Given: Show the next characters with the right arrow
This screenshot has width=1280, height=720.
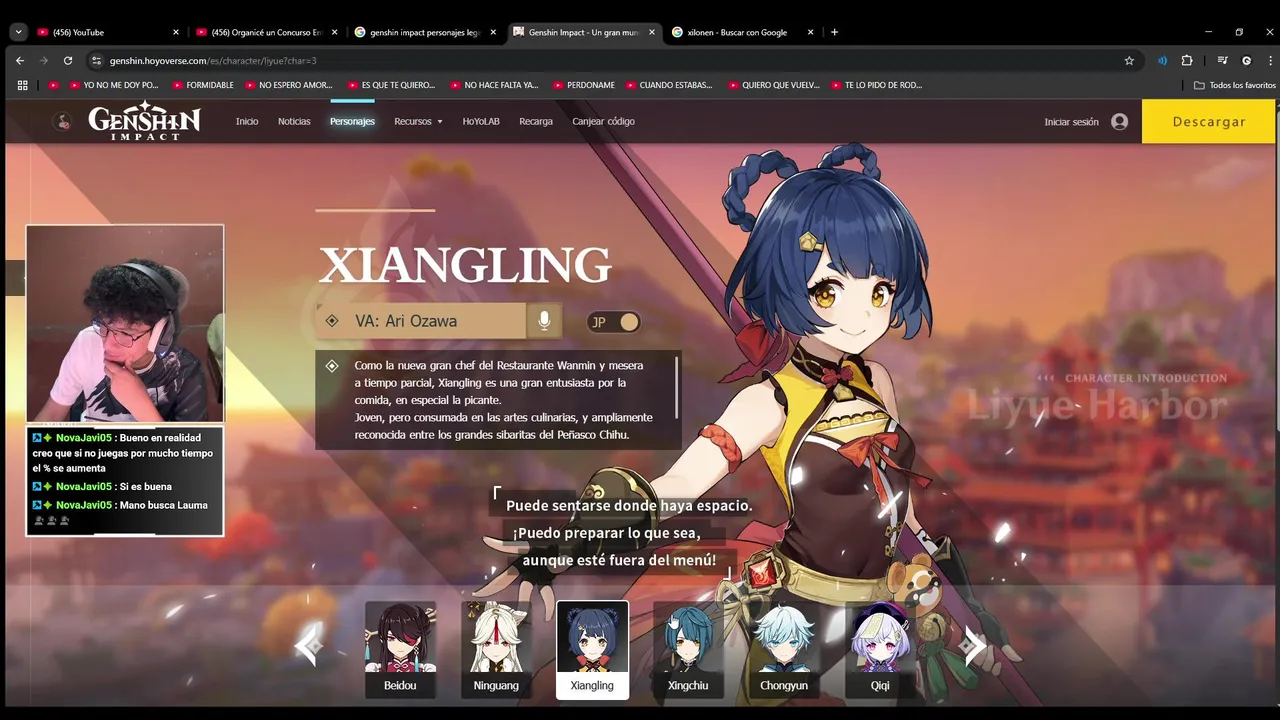Looking at the screenshot, I should tap(974, 646).
